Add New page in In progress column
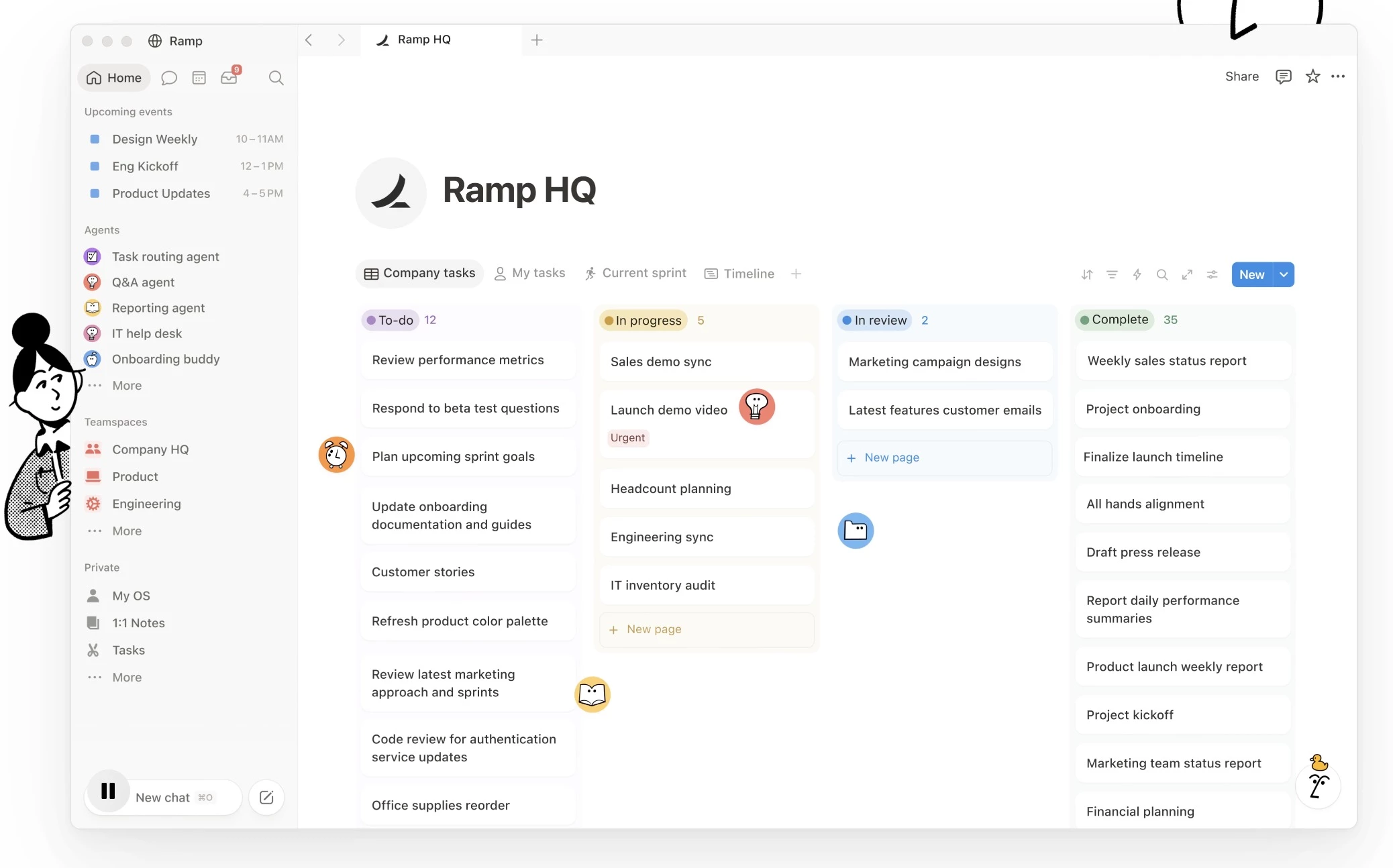The height and width of the screenshot is (868, 1393). point(707,629)
